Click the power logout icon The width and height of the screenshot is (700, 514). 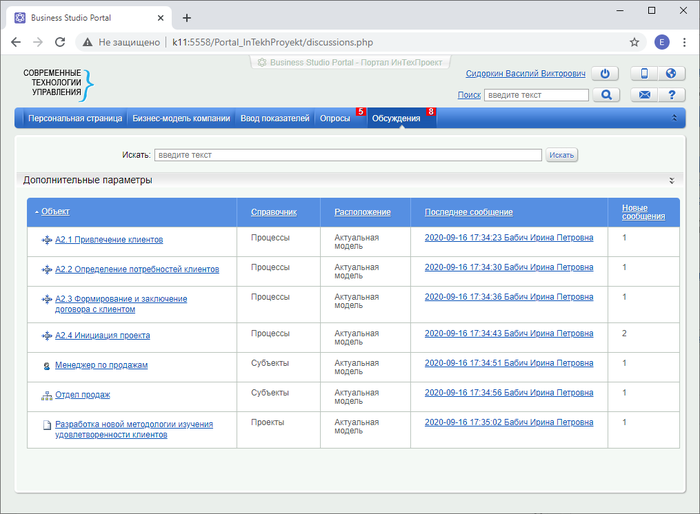605,74
